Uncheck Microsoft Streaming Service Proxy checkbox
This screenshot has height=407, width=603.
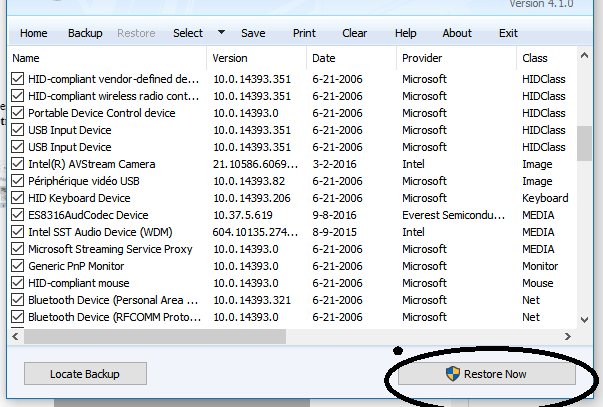tap(17, 249)
